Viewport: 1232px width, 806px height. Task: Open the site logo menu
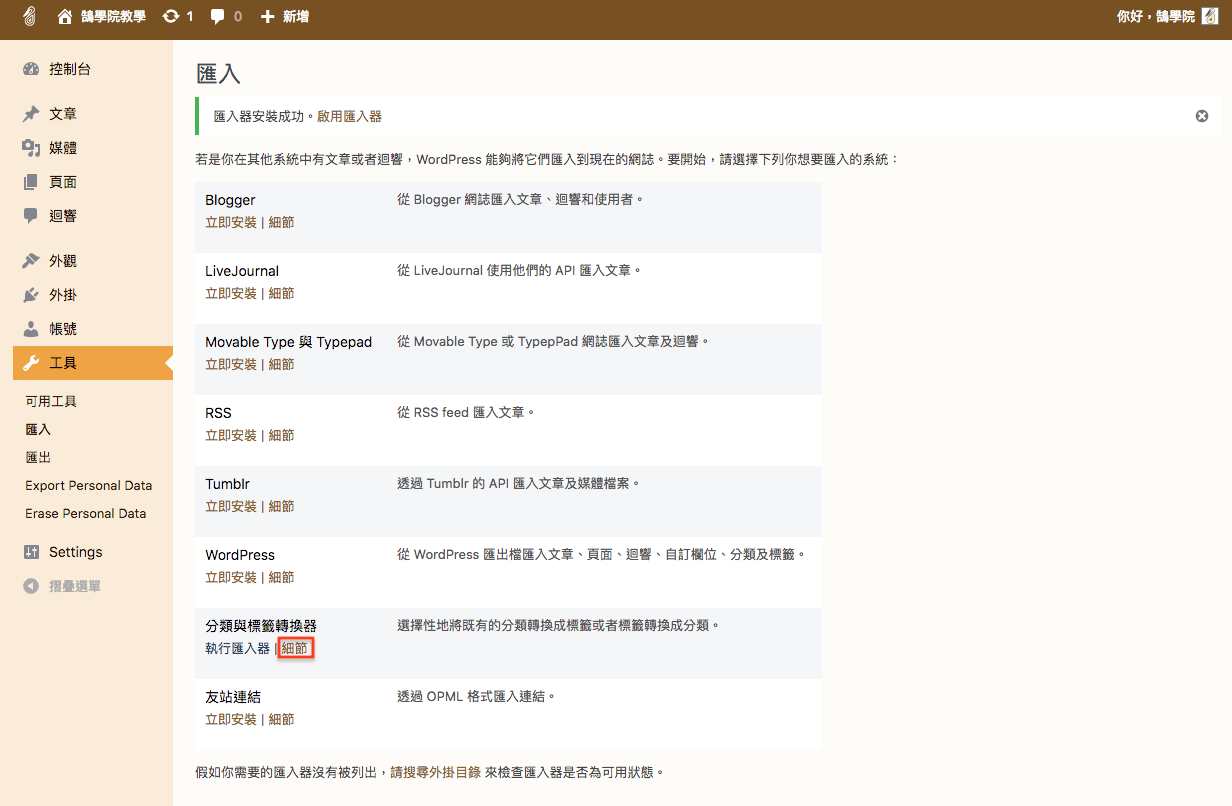coord(29,16)
